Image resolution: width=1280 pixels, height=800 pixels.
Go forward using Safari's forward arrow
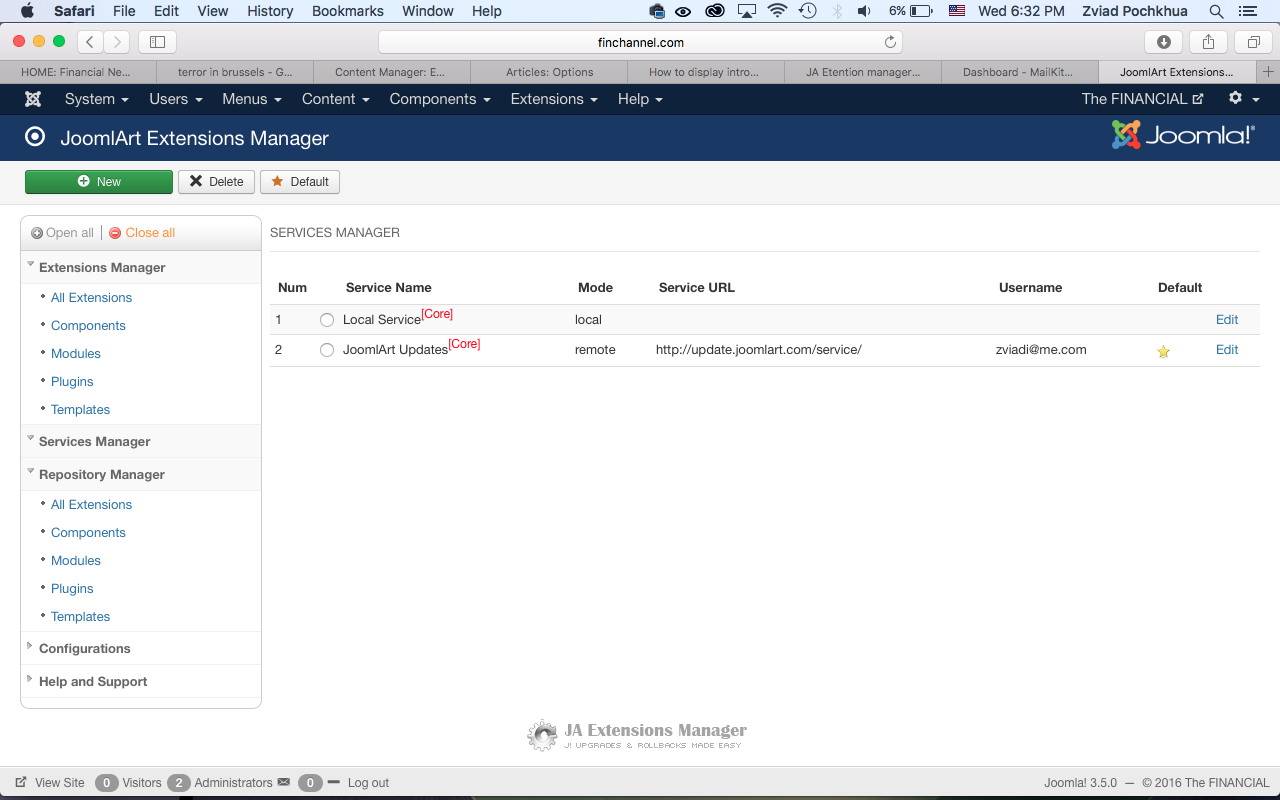point(117,42)
